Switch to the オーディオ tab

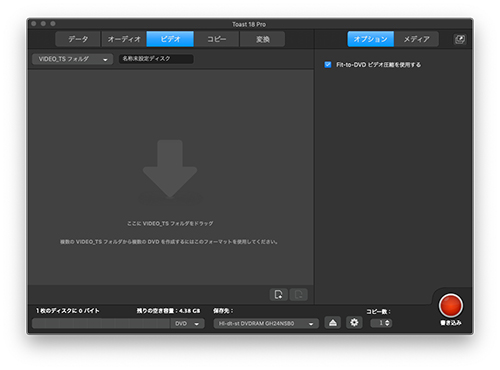(124, 39)
